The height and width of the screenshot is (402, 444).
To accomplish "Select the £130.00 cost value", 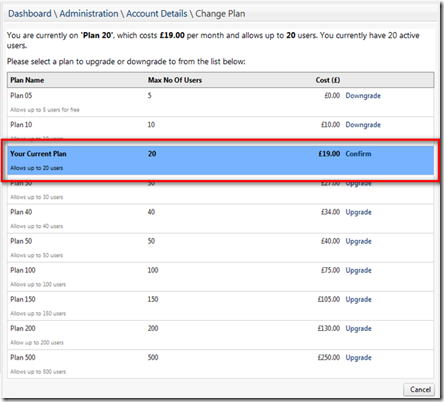I will point(329,328).
